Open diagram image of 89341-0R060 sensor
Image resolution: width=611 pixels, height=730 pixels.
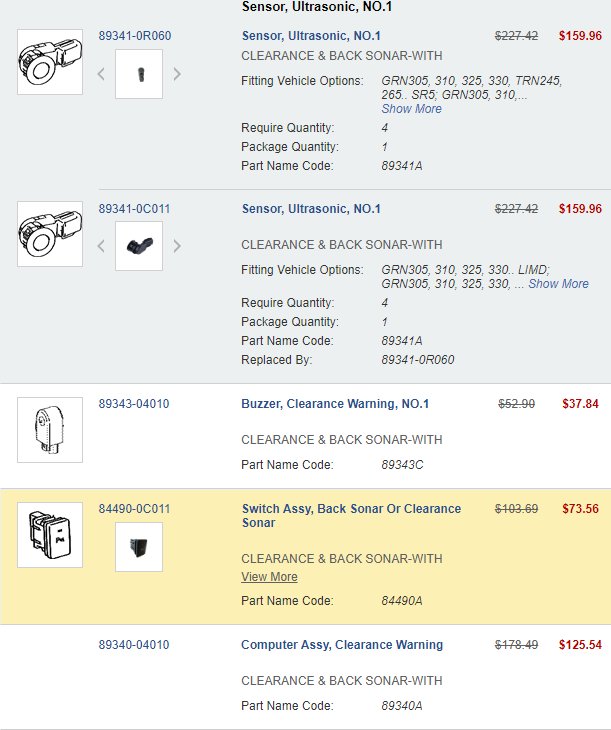50,62
